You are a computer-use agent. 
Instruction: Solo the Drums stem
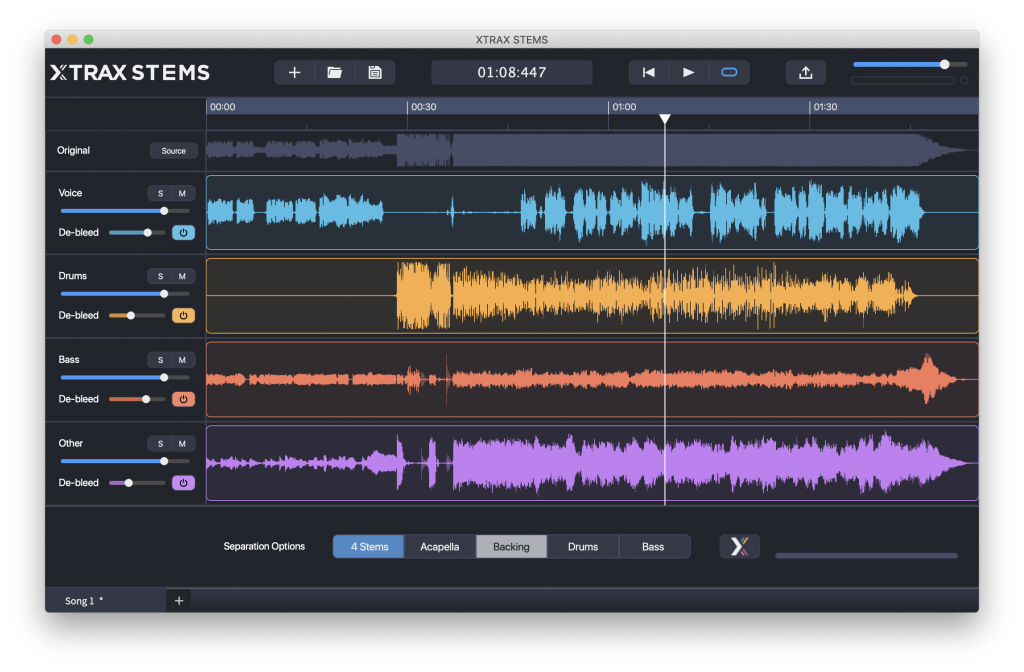tap(160, 276)
